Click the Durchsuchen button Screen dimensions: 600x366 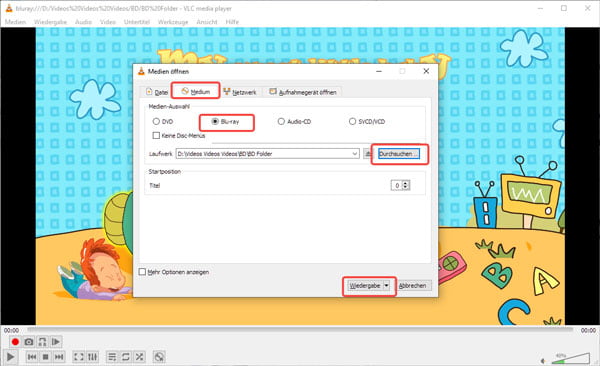(398, 154)
